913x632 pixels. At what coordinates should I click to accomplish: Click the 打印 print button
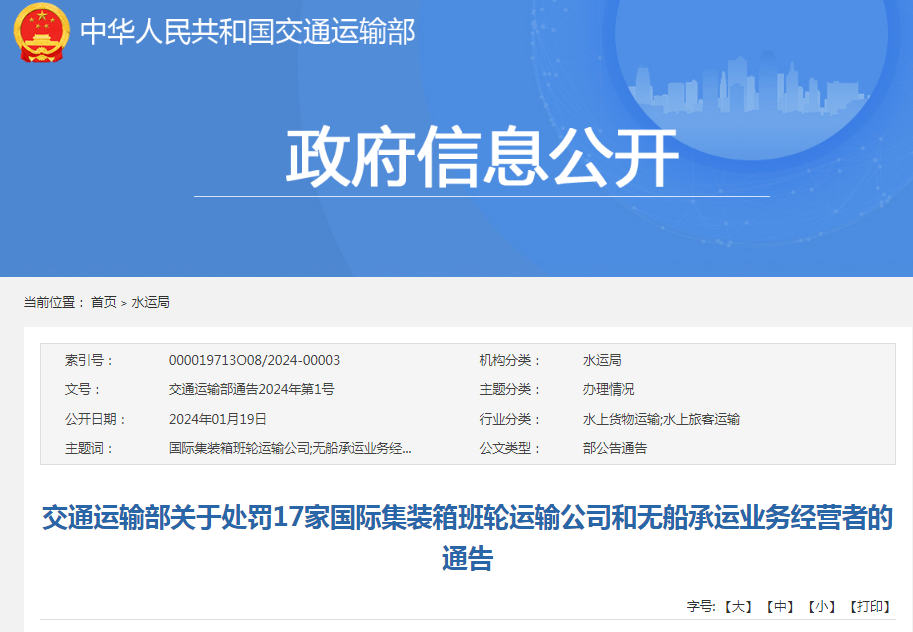(870, 606)
